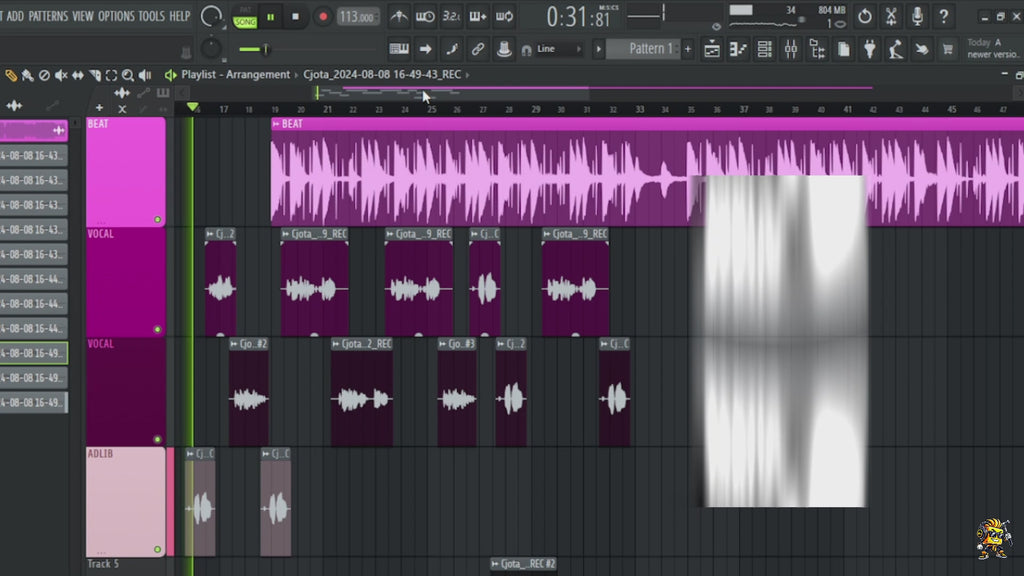Switch playback to SONG mode

click(244, 22)
